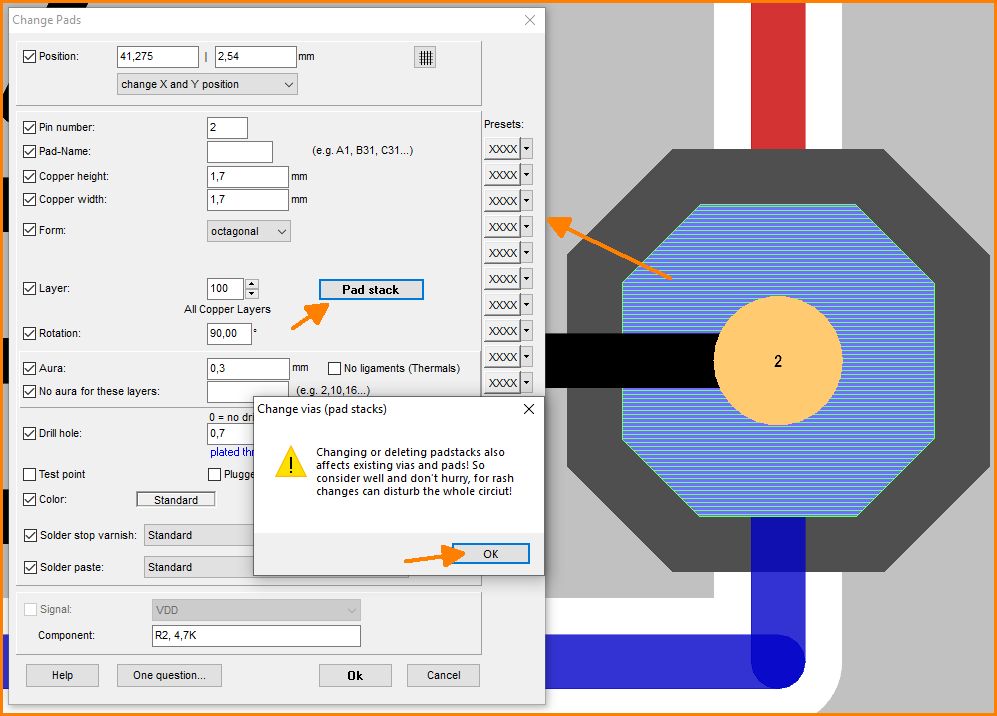Screen dimensions: 997x716
Task: Increase the Layer number with up spinner
Action: (251, 283)
